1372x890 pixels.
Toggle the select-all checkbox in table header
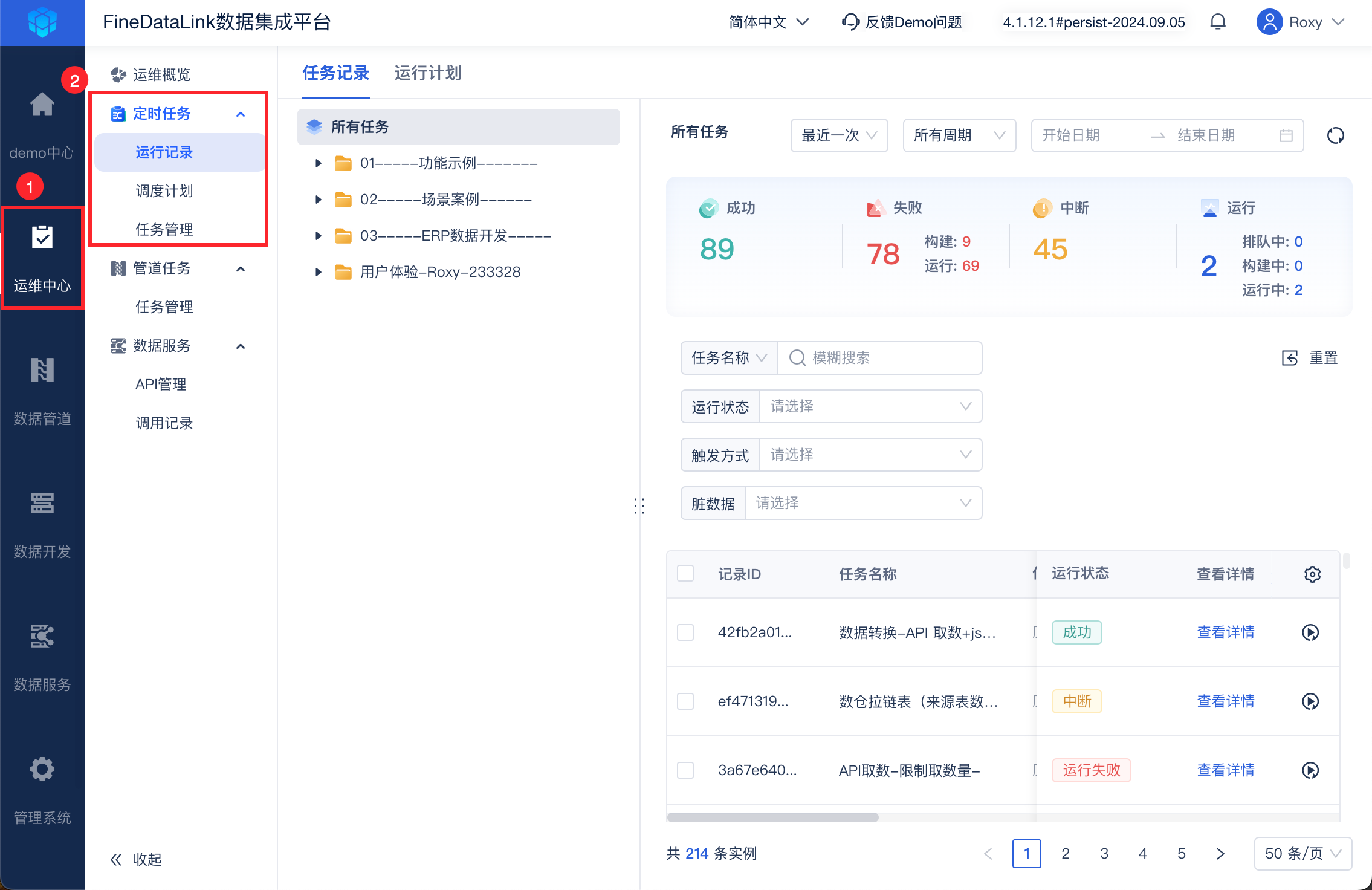(x=685, y=573)
